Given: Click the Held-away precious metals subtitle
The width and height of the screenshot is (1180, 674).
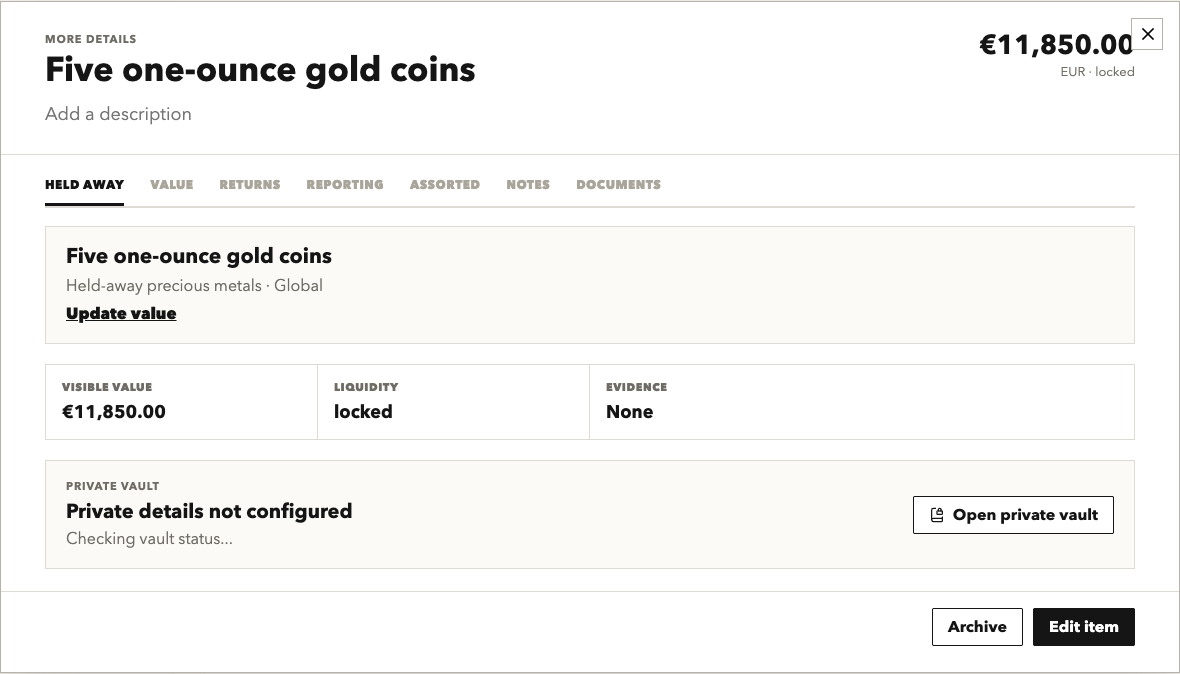Looking at the screenshot, I should point(194,286).
